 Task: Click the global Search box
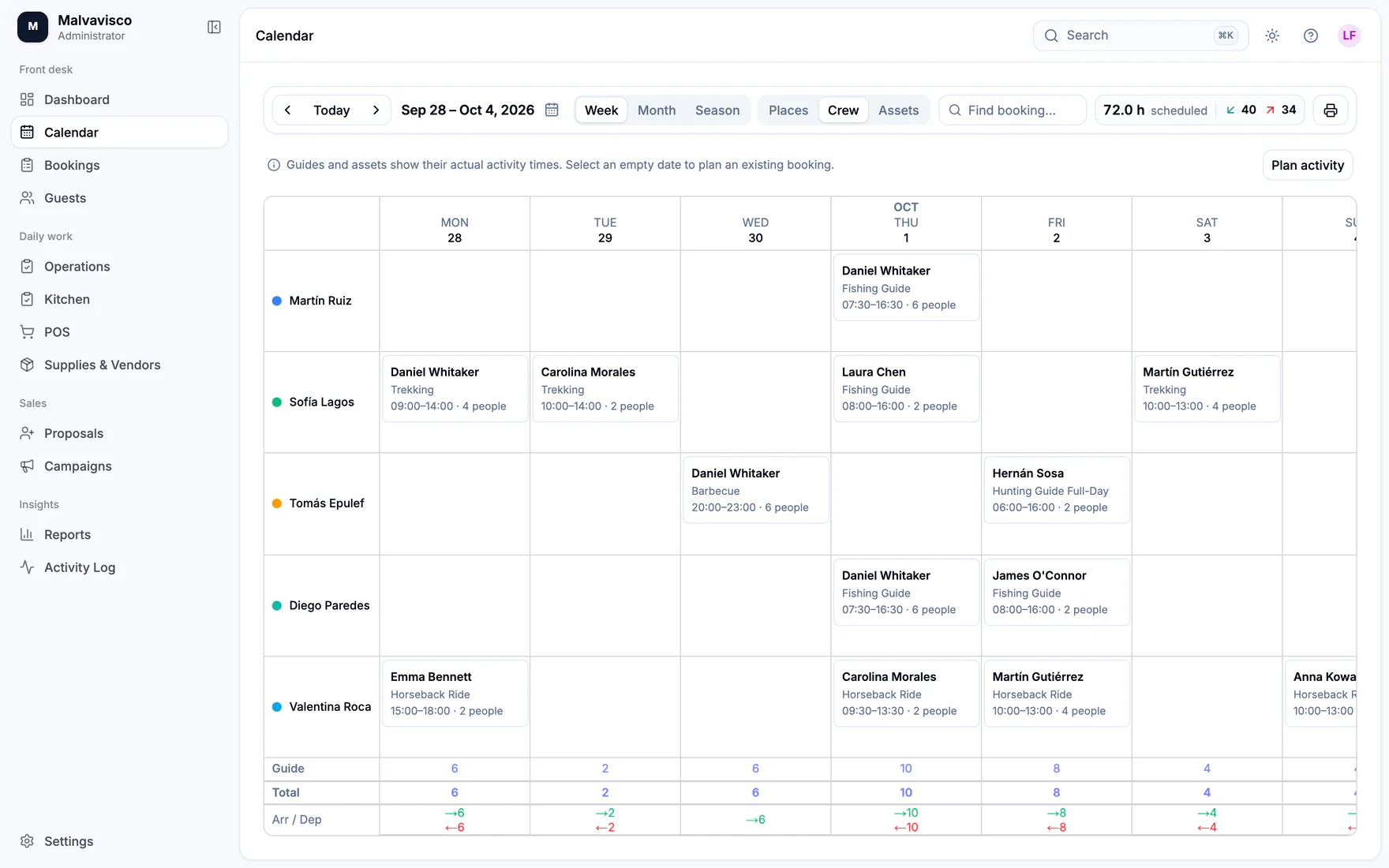[1140, 36]
